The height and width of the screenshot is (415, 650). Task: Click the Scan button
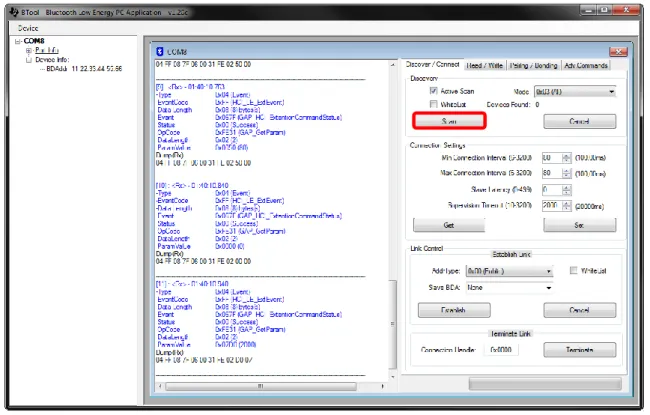pyautogui.click(x=449, y=121)
